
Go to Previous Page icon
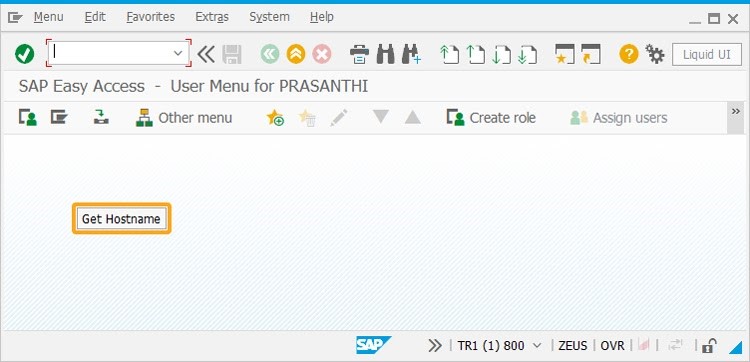pos(475,54)
